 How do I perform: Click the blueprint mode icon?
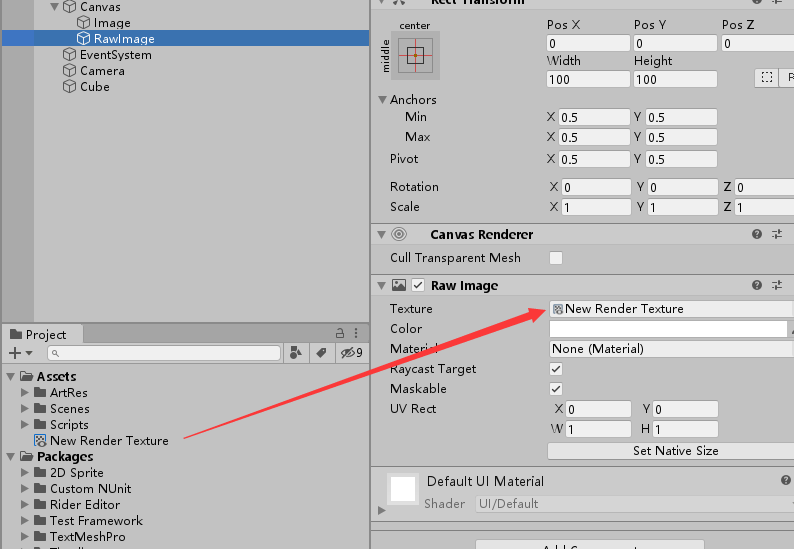tap(766, 78)
